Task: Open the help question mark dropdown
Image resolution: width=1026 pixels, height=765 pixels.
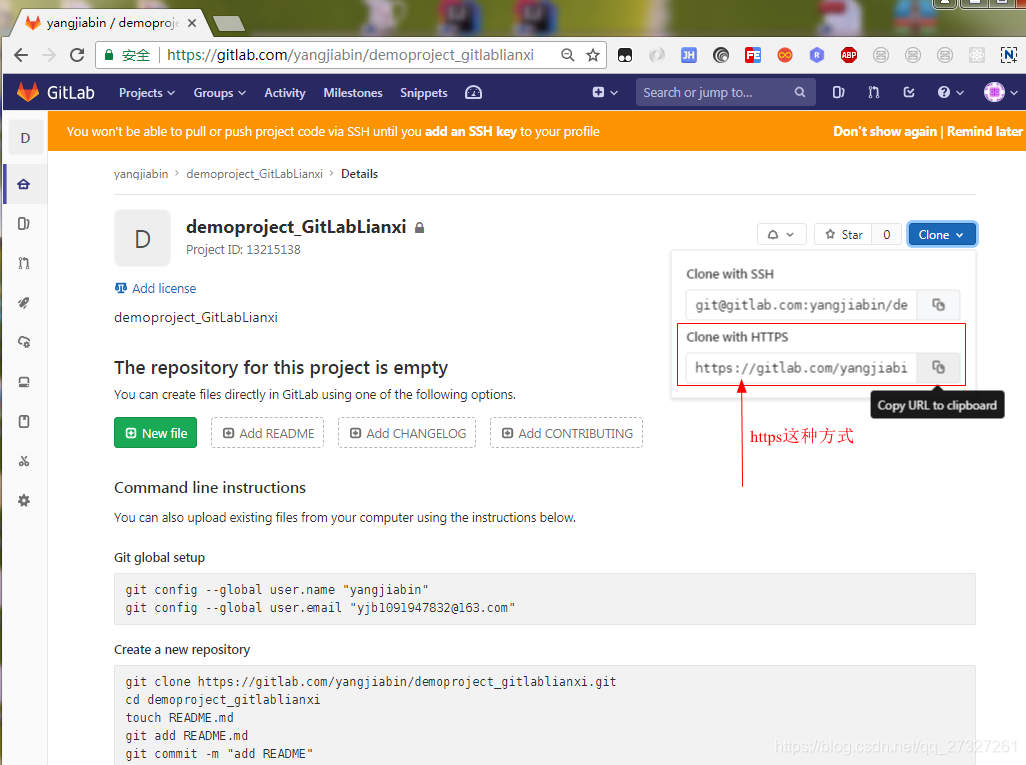Action: pos(950,92)
